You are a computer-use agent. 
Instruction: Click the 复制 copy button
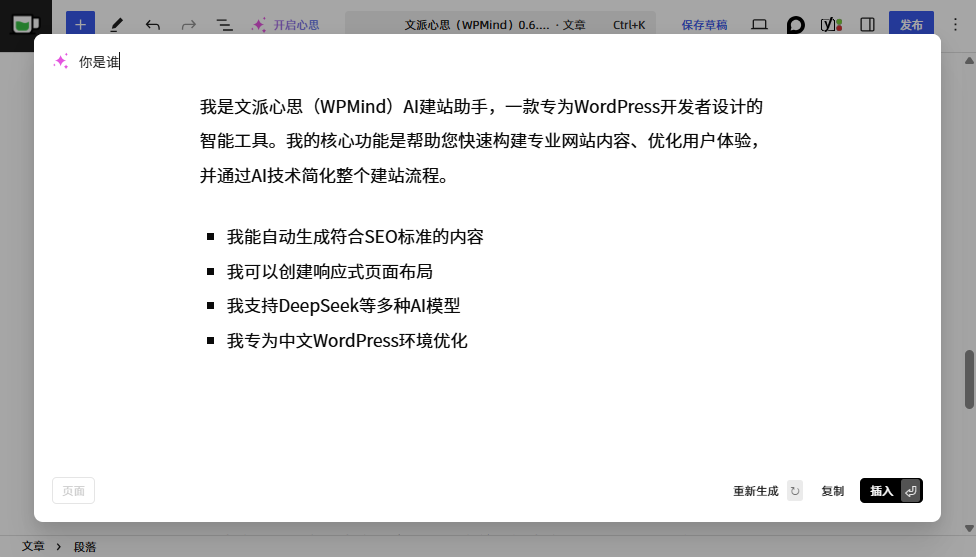click(x=832, y=491)
